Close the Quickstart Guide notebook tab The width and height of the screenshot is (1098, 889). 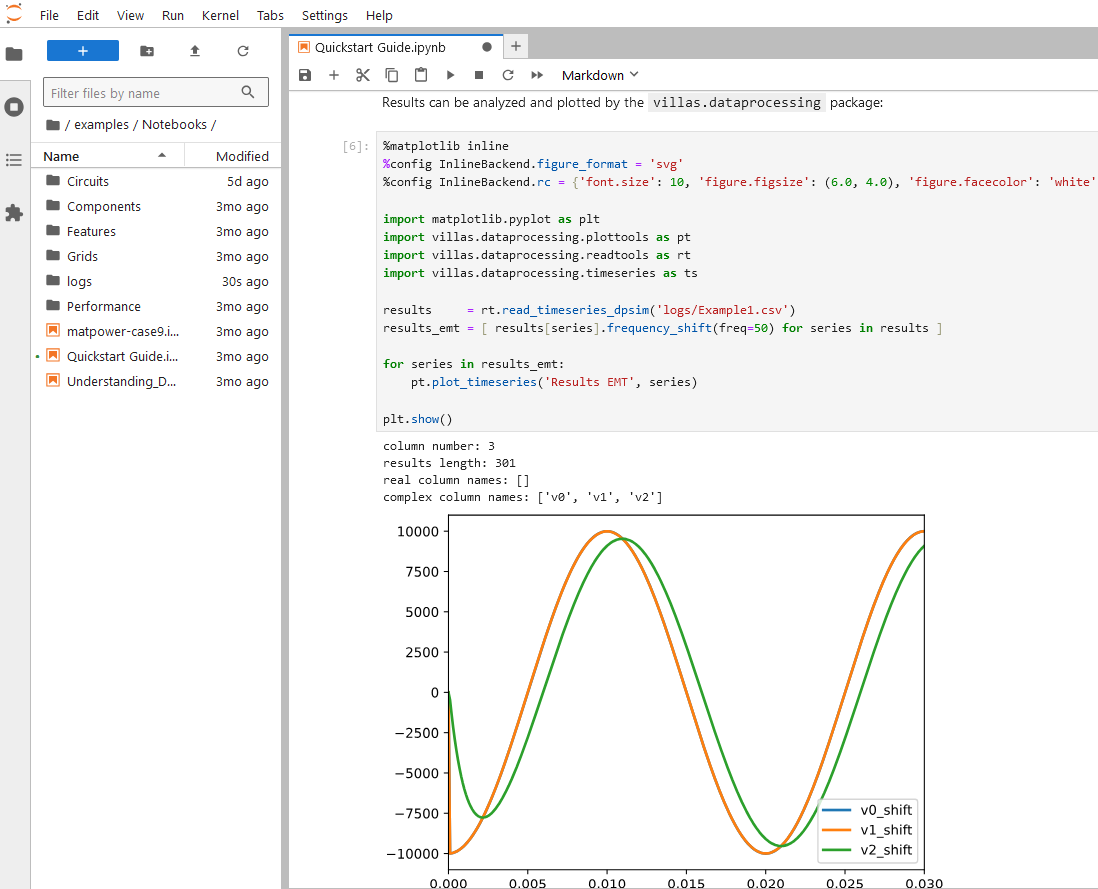(x=487, y=47)
